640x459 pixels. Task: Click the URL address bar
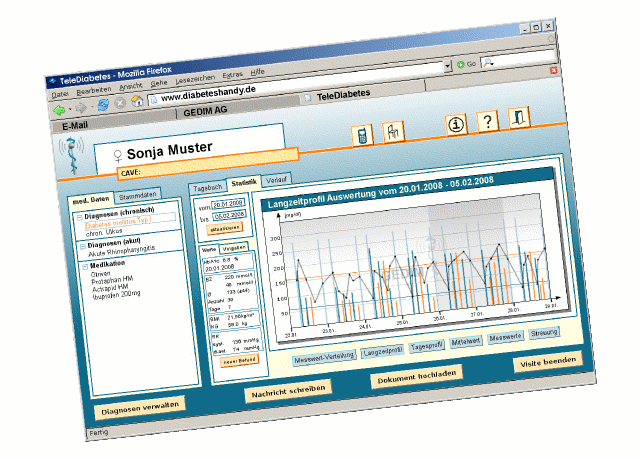296,83
